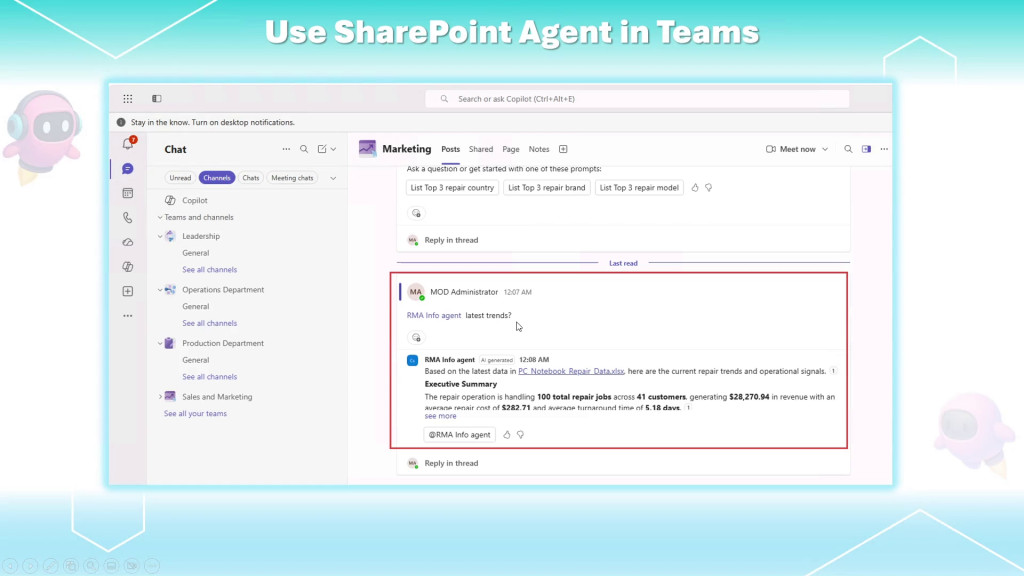Viewport: 1024px width, 576px height.
Task: Toggle the Meeting chats filter chip
Action: point(292,178)
